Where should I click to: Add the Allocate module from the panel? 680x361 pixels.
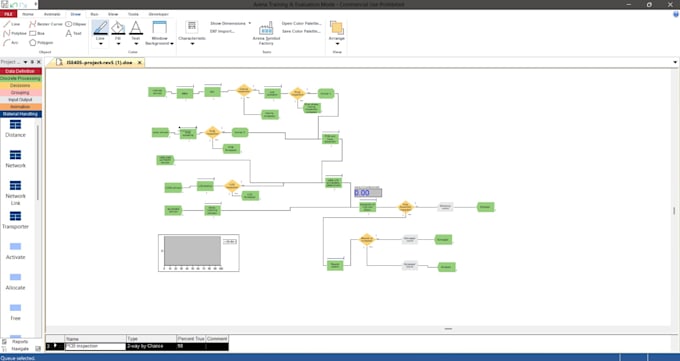(15, 281)
